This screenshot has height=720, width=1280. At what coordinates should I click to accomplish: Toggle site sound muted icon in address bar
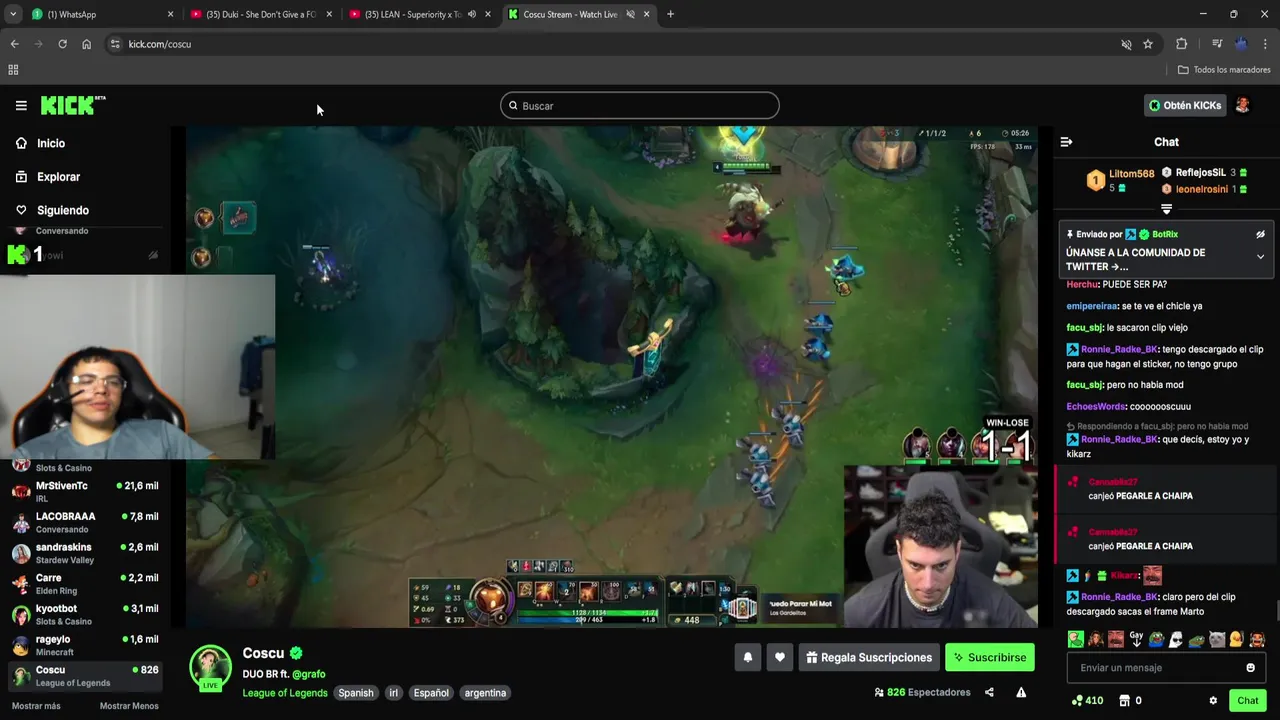pos(1126,44)
